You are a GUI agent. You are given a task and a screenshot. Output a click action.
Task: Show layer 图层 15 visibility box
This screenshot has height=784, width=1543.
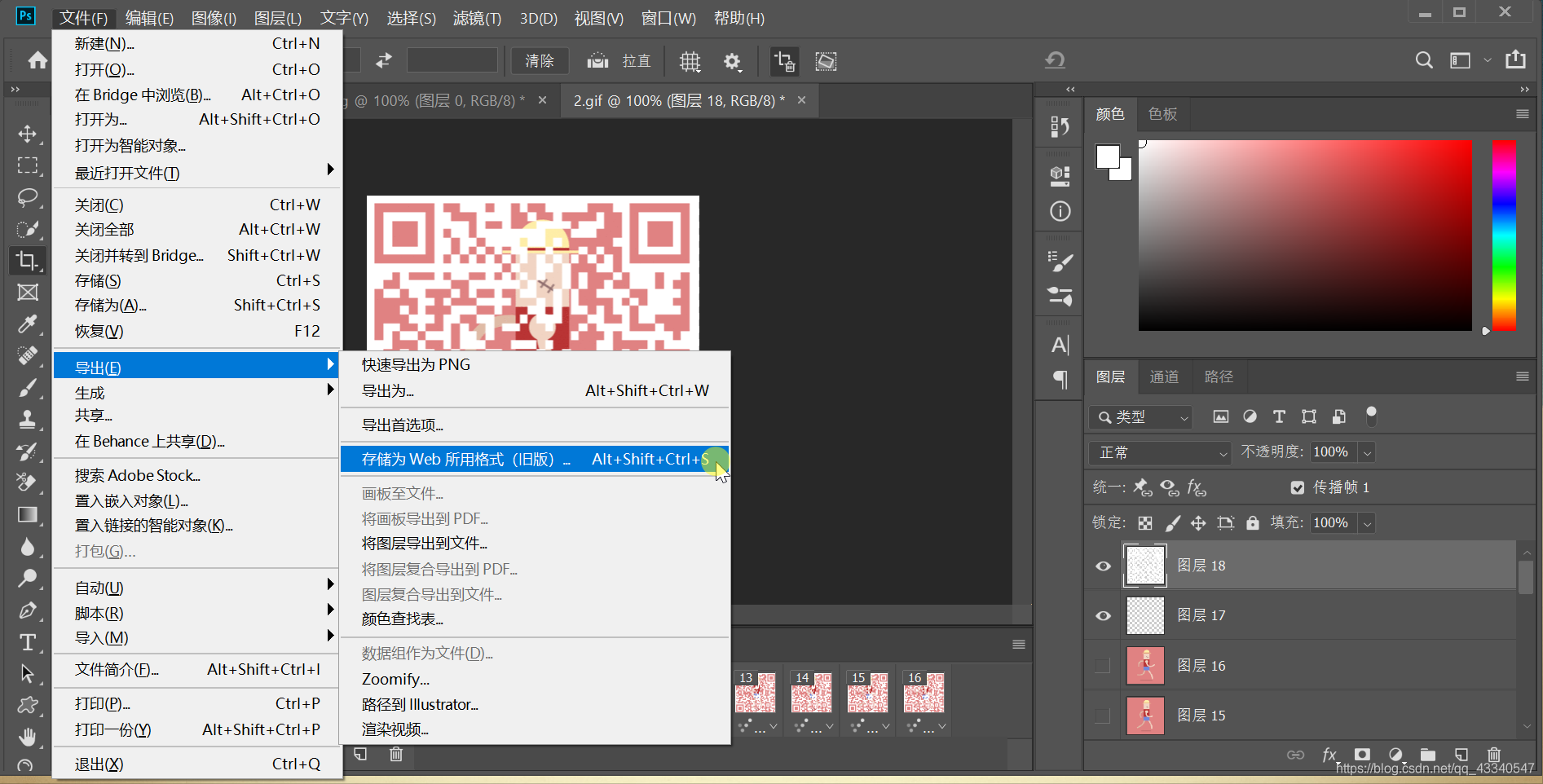click(1103, 716)
